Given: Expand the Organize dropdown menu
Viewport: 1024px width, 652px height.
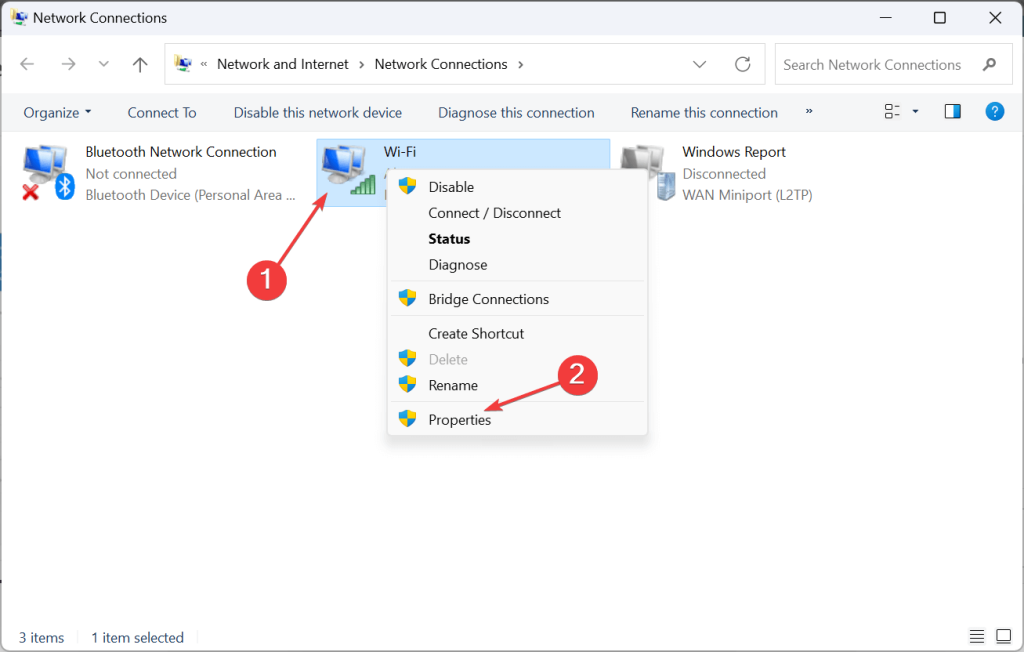Looking at the screenshot, I should pyautogui.click(x=57, y=112).
